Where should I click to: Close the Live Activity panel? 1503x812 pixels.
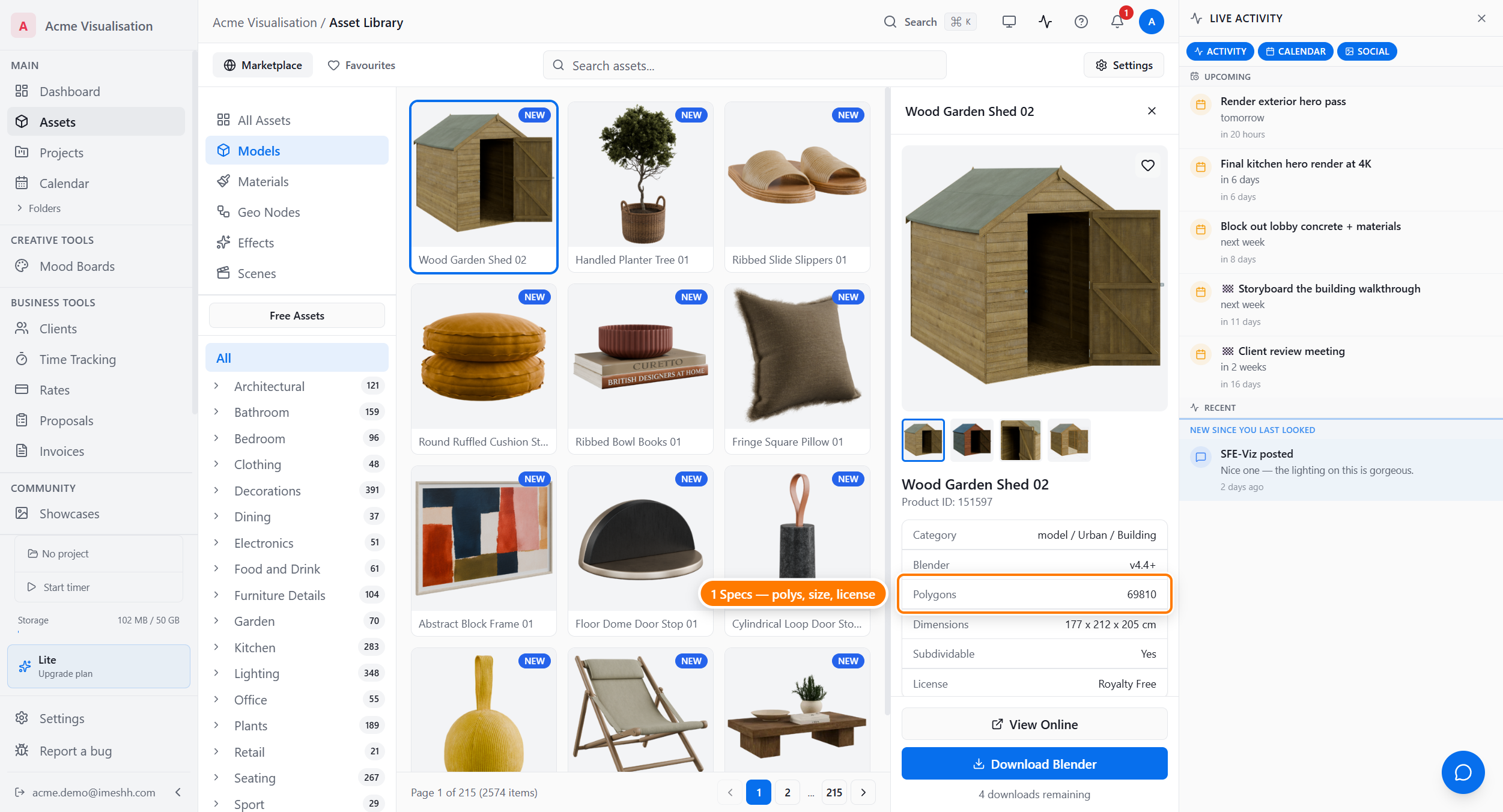click(1482, 19)
